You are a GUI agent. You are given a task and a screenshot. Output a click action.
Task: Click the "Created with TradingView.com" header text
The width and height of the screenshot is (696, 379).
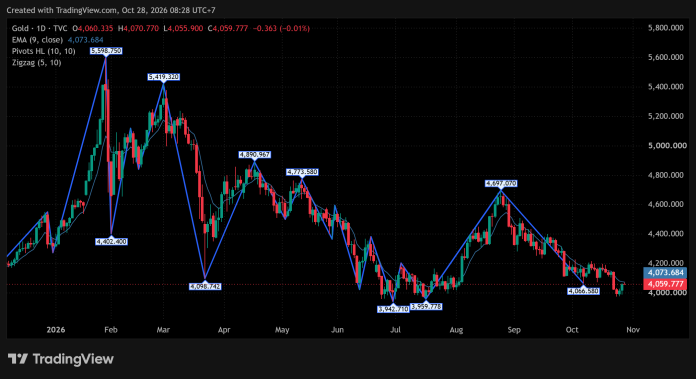pos(62,10)
